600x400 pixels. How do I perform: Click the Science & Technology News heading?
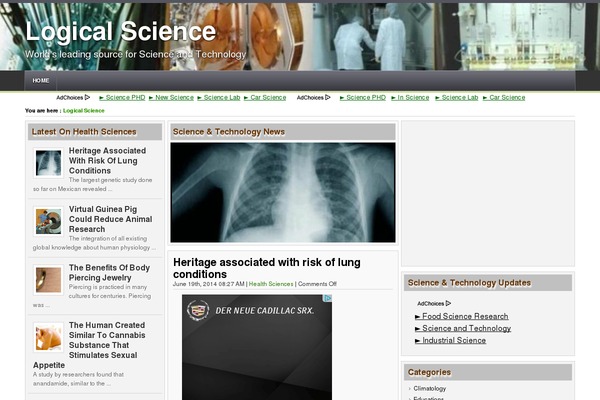pos(228,132)
